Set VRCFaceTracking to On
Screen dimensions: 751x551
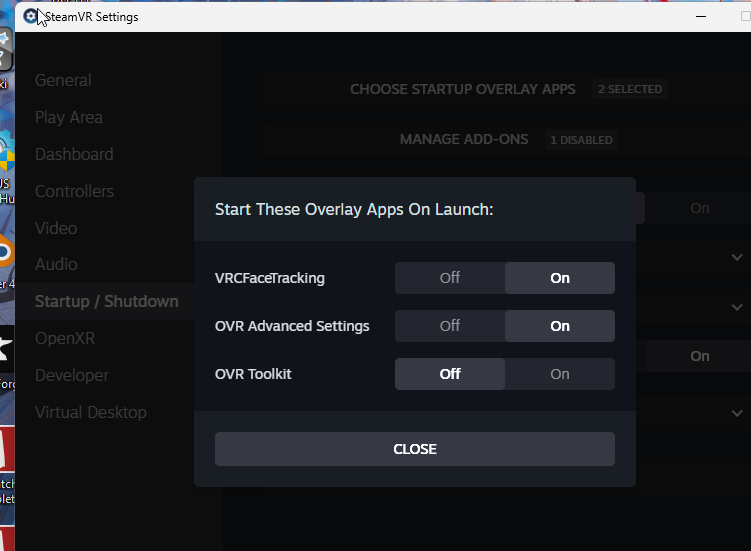pos(559,278)
